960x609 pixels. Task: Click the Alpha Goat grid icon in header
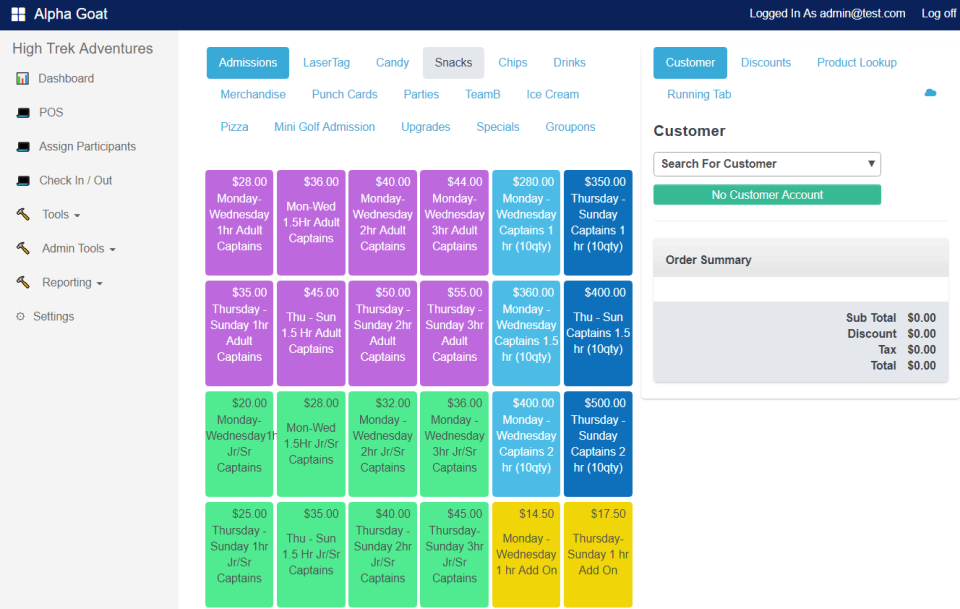click(17, 14)
